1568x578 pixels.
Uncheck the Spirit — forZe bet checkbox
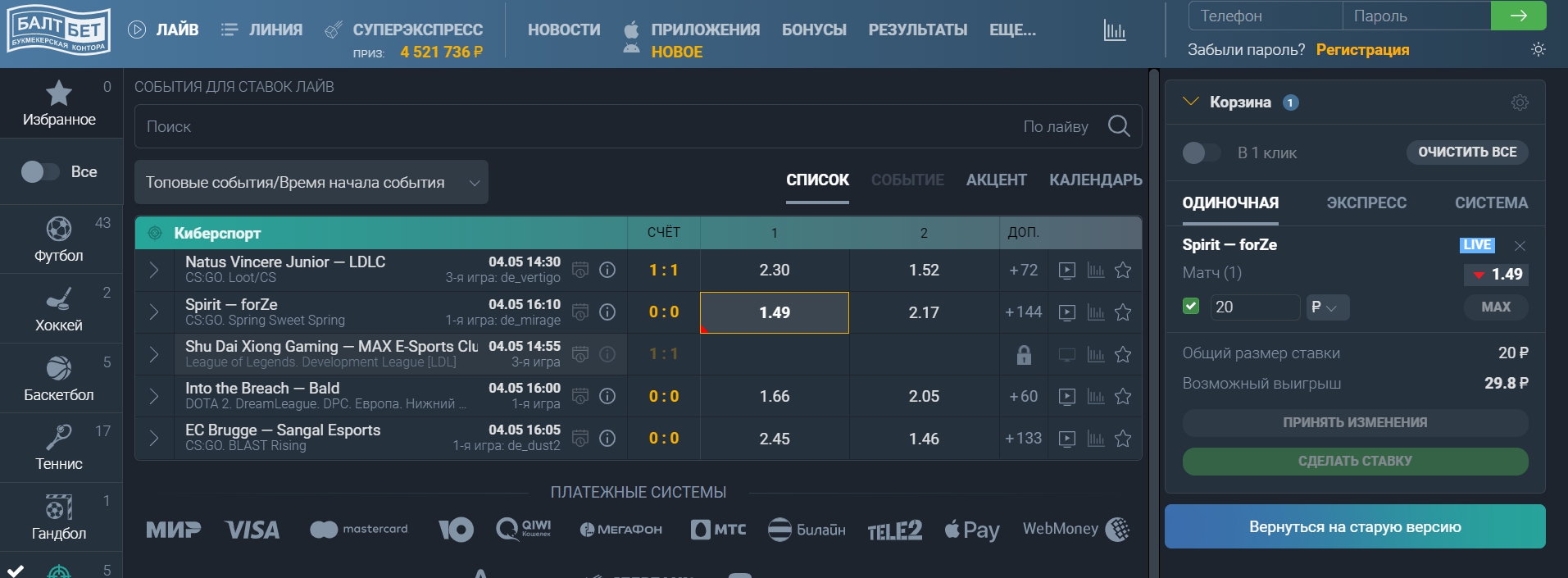coord(1191,307)
